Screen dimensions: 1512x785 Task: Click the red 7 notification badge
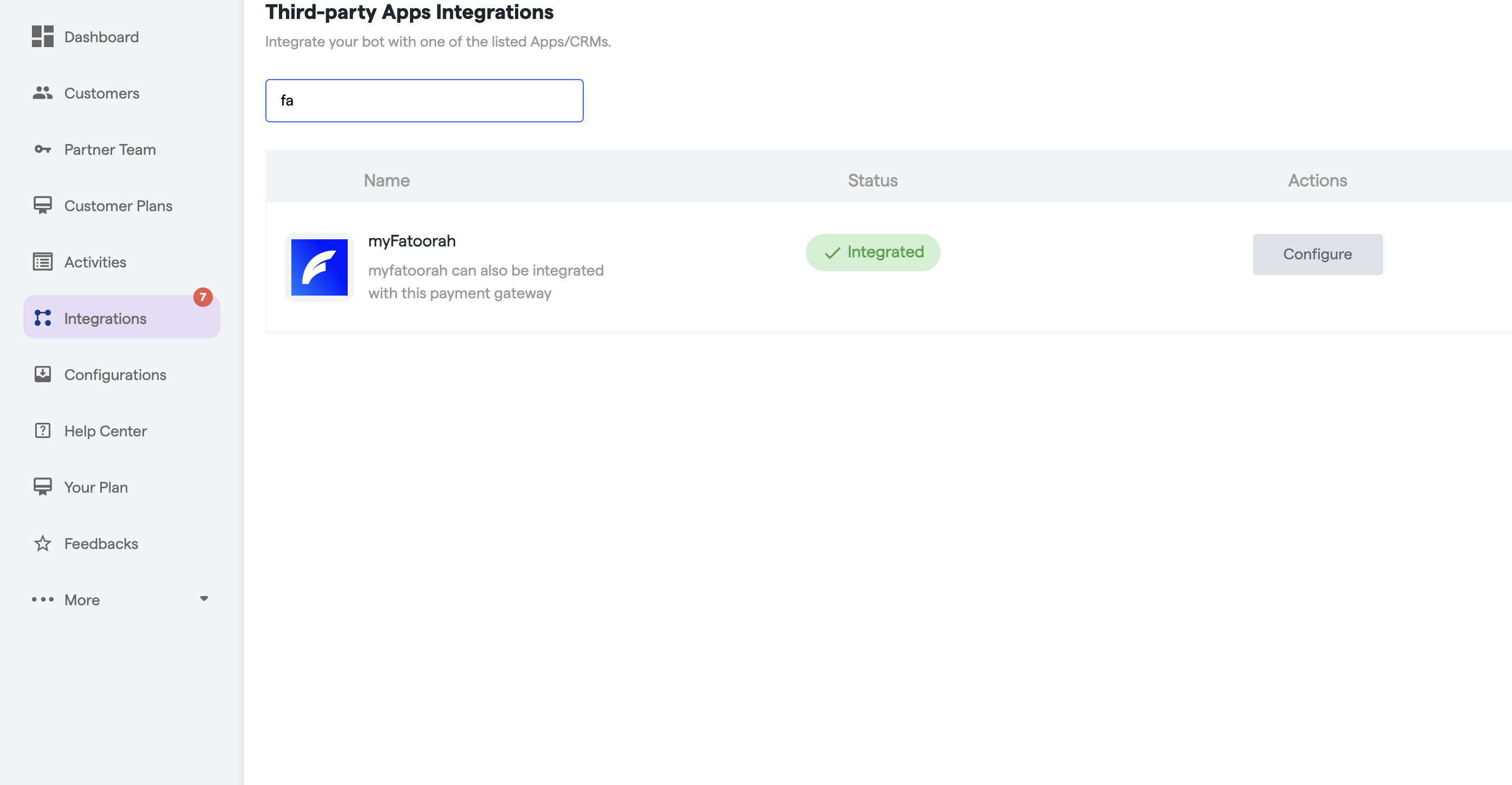203,297
